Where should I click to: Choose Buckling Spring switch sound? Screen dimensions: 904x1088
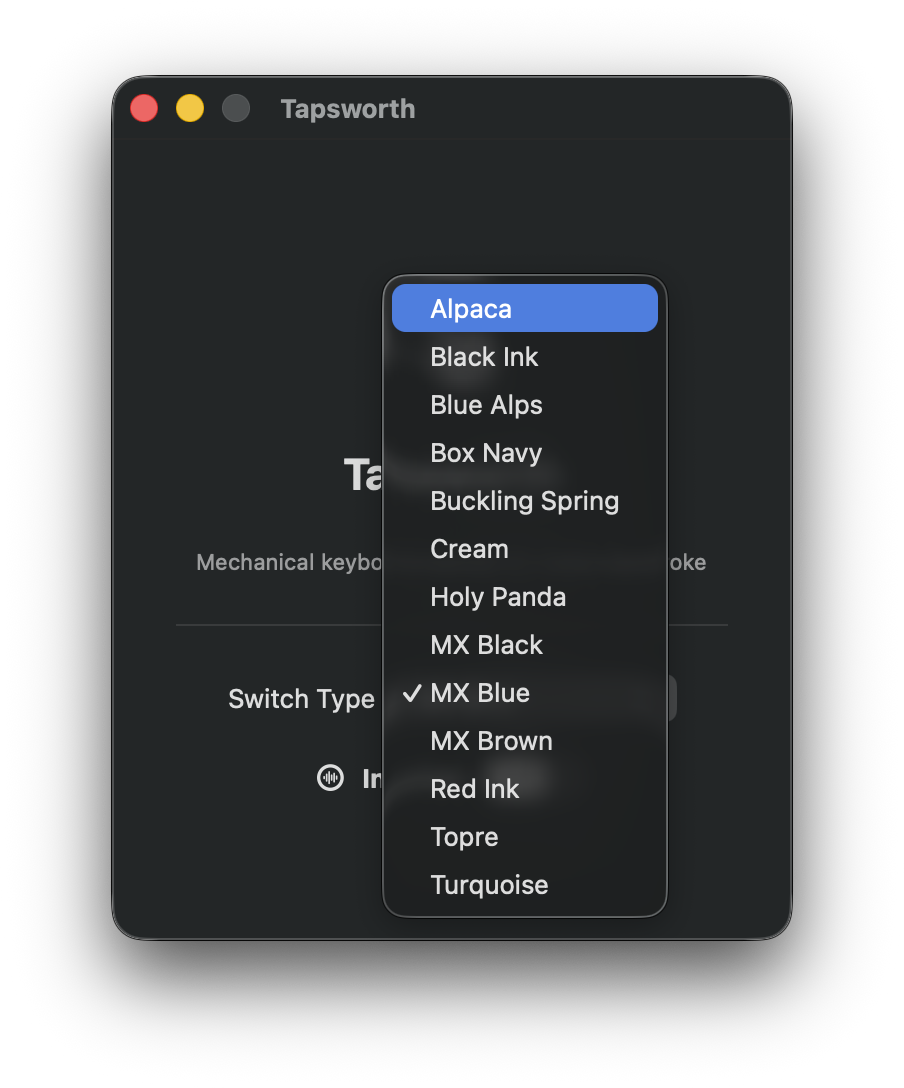(525, 500)
